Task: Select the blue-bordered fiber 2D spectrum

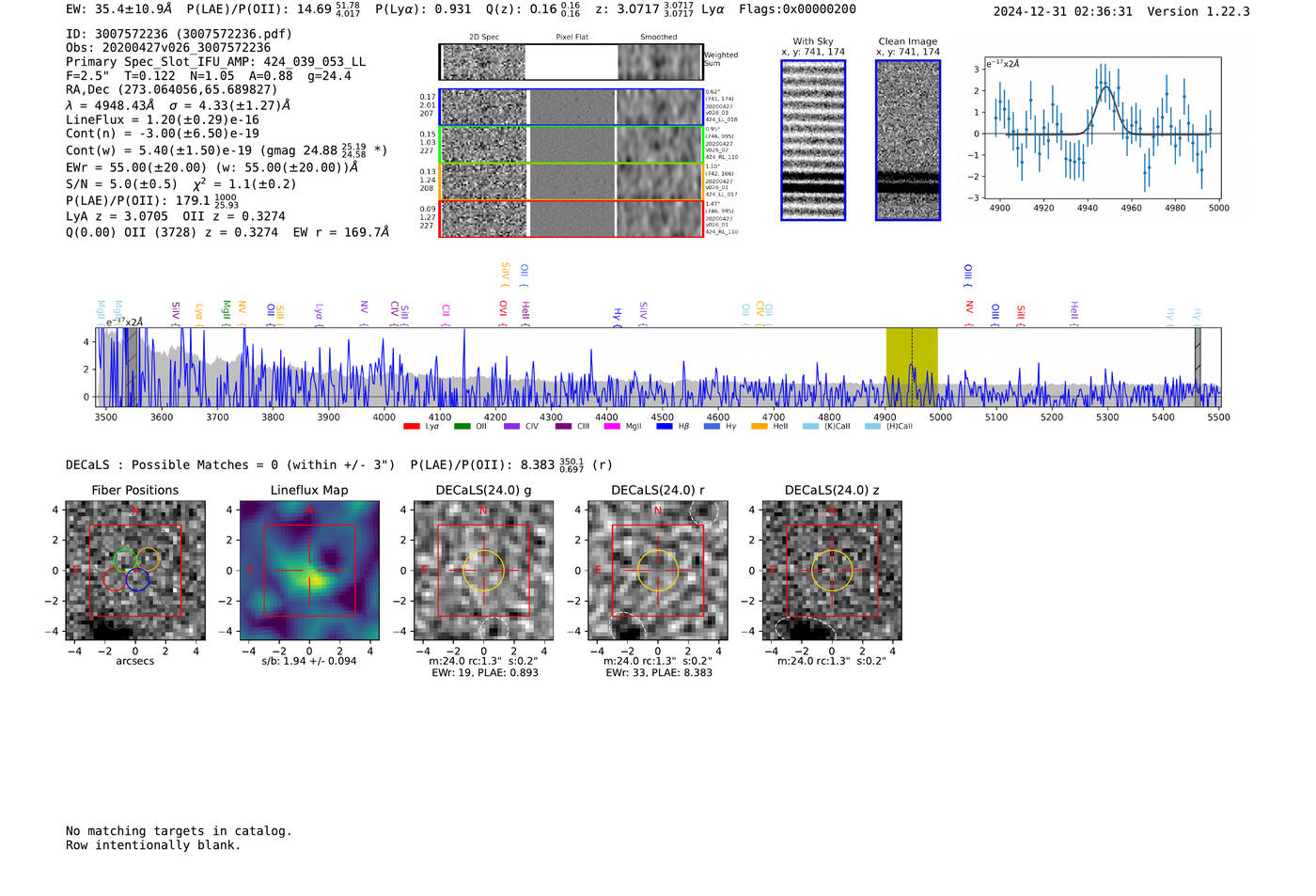Action: (x=572, y=107)
